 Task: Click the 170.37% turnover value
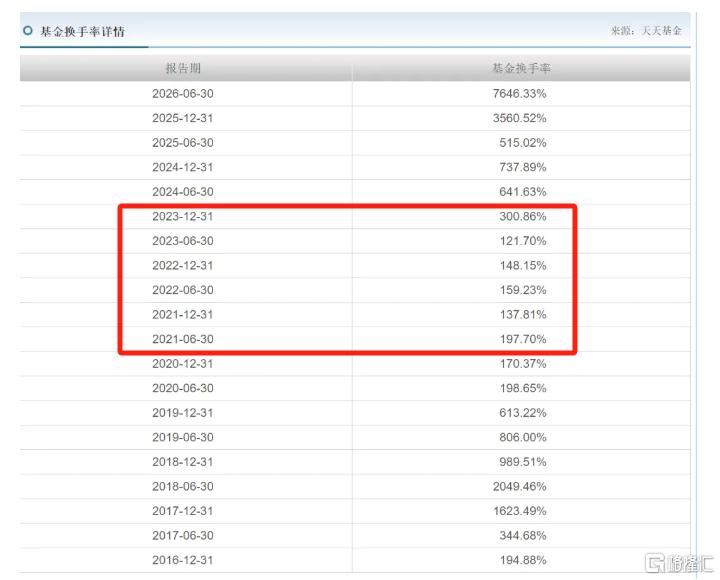[523, 364]
